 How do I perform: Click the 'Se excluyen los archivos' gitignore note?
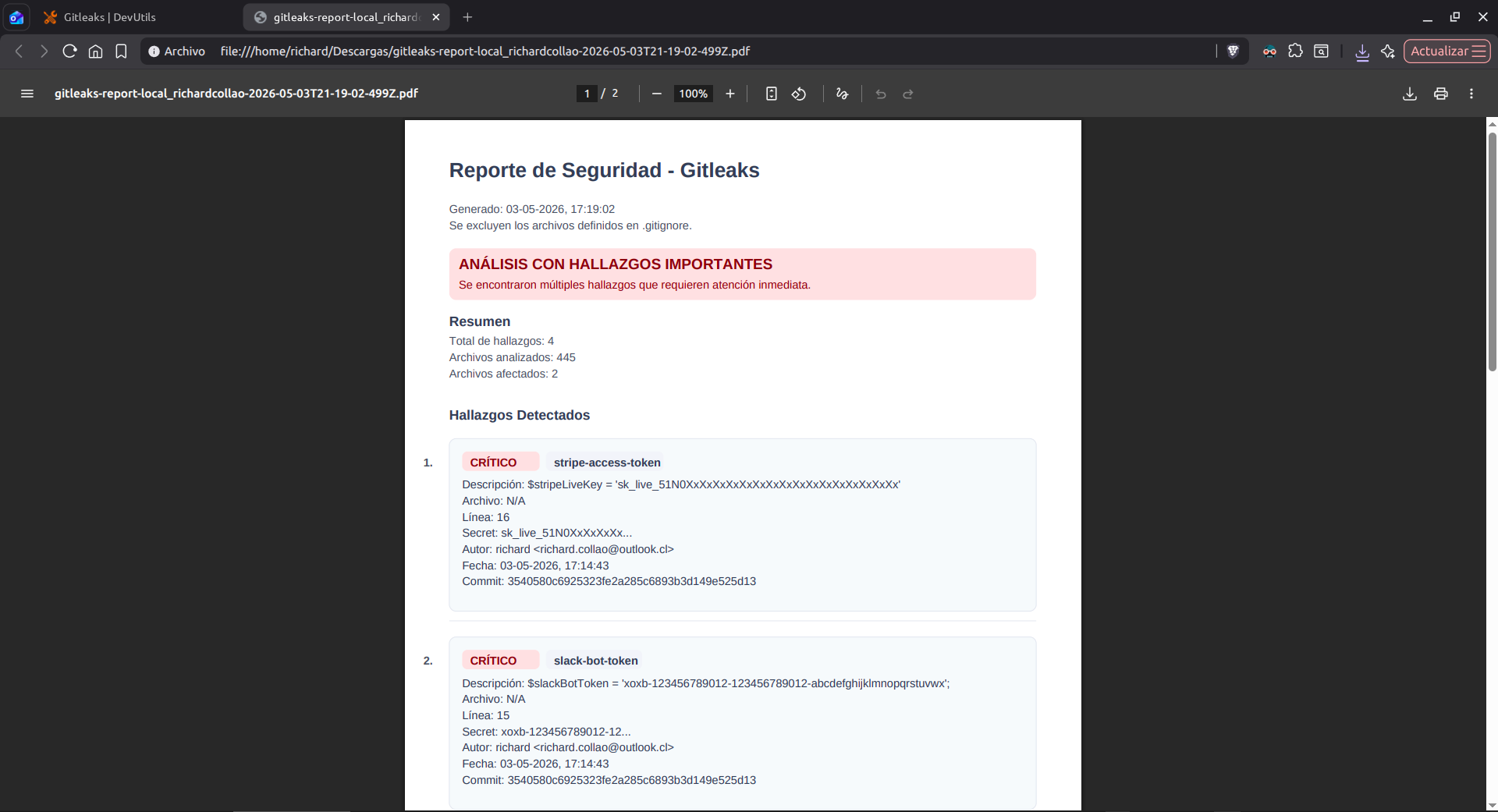(x=570, y=225)
